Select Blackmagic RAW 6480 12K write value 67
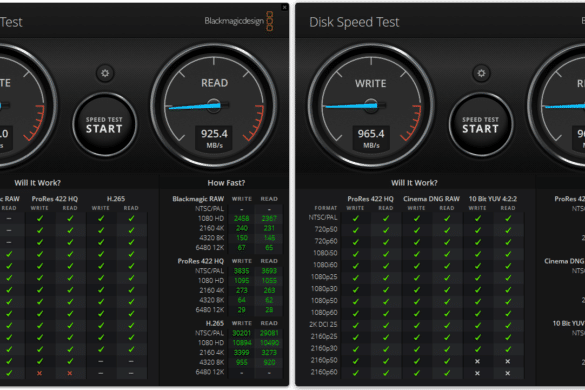585x390 pixels. (x=242, y=248)
